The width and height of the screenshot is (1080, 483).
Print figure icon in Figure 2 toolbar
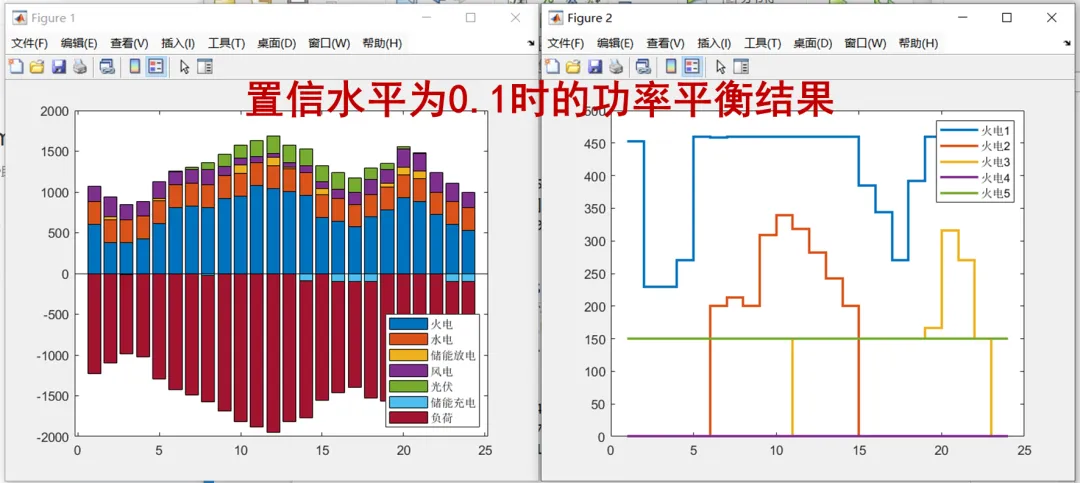[616, 67]
